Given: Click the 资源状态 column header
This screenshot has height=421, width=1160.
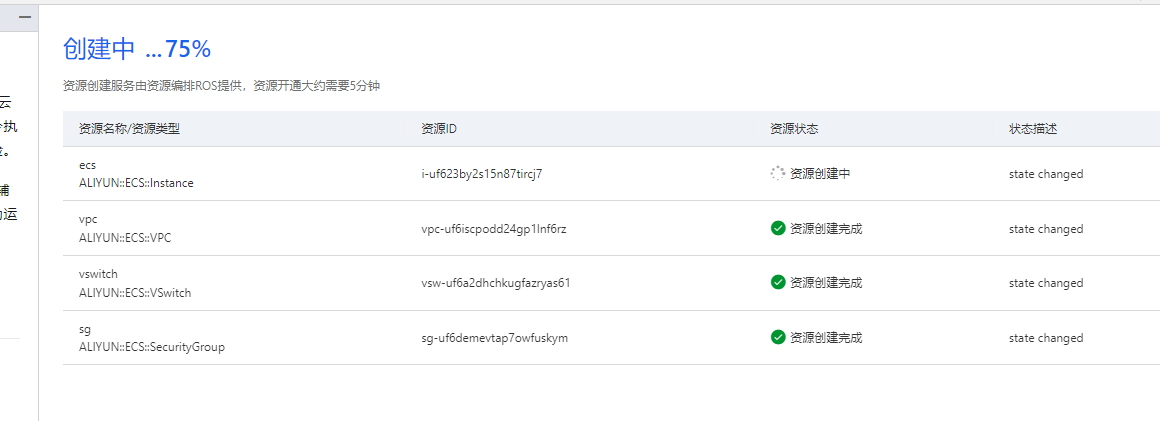Looking at the screenshot, I should 794,129.
